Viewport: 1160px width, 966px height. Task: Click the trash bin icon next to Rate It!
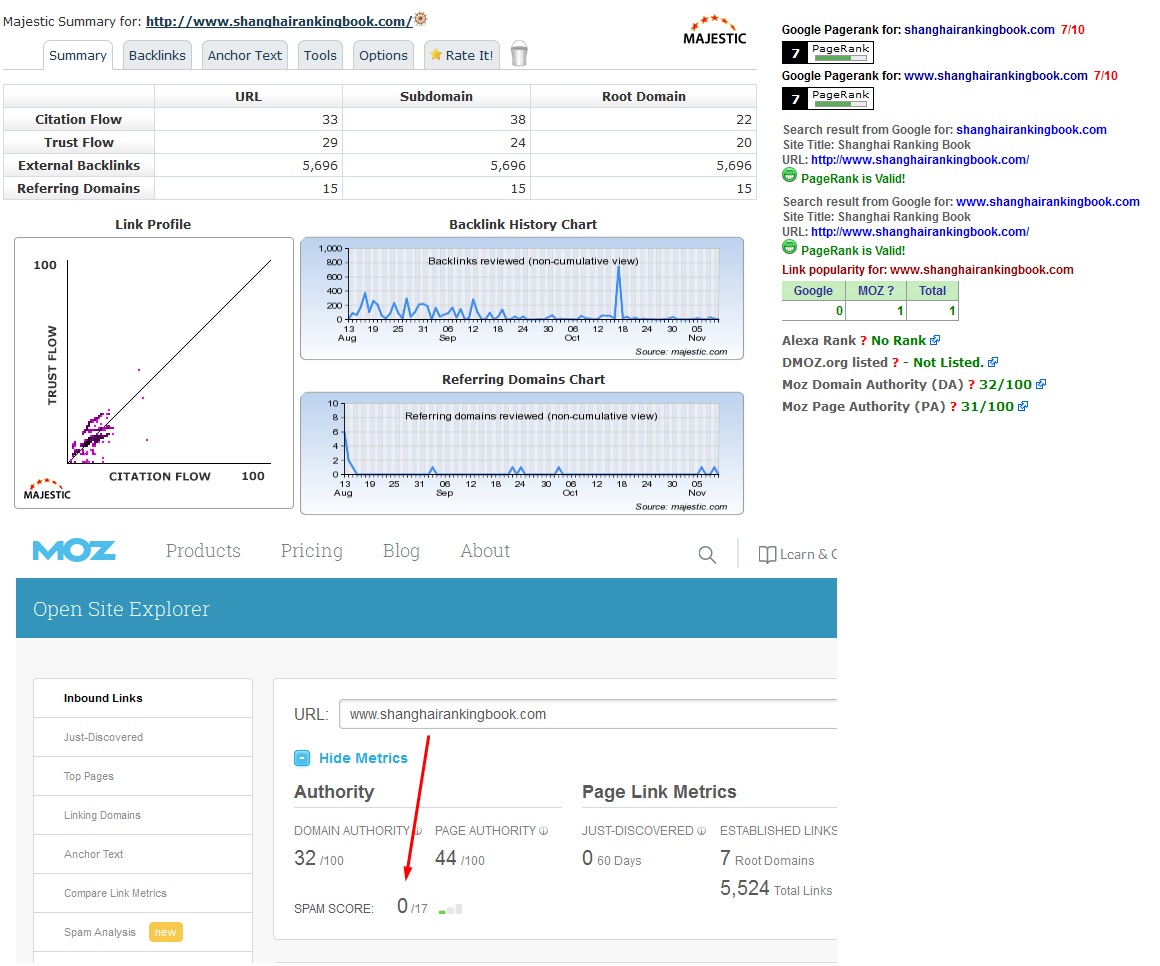(518, 54)
